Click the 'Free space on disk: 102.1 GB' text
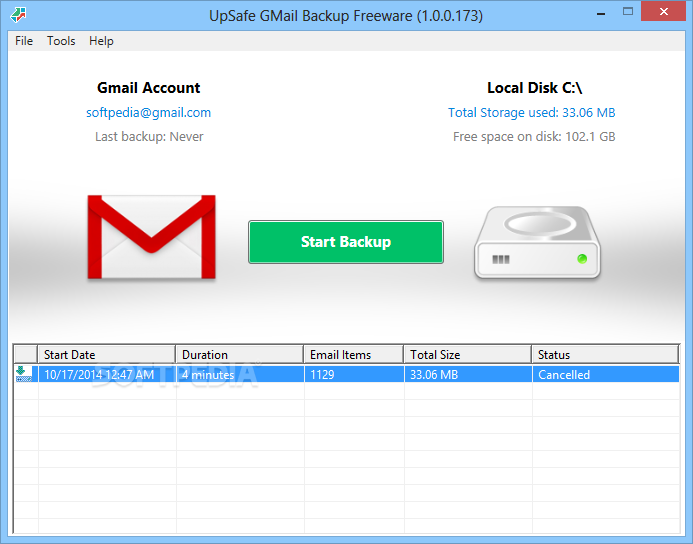The width and height of the screenshot is (693, 544). (x=534, y=137)
